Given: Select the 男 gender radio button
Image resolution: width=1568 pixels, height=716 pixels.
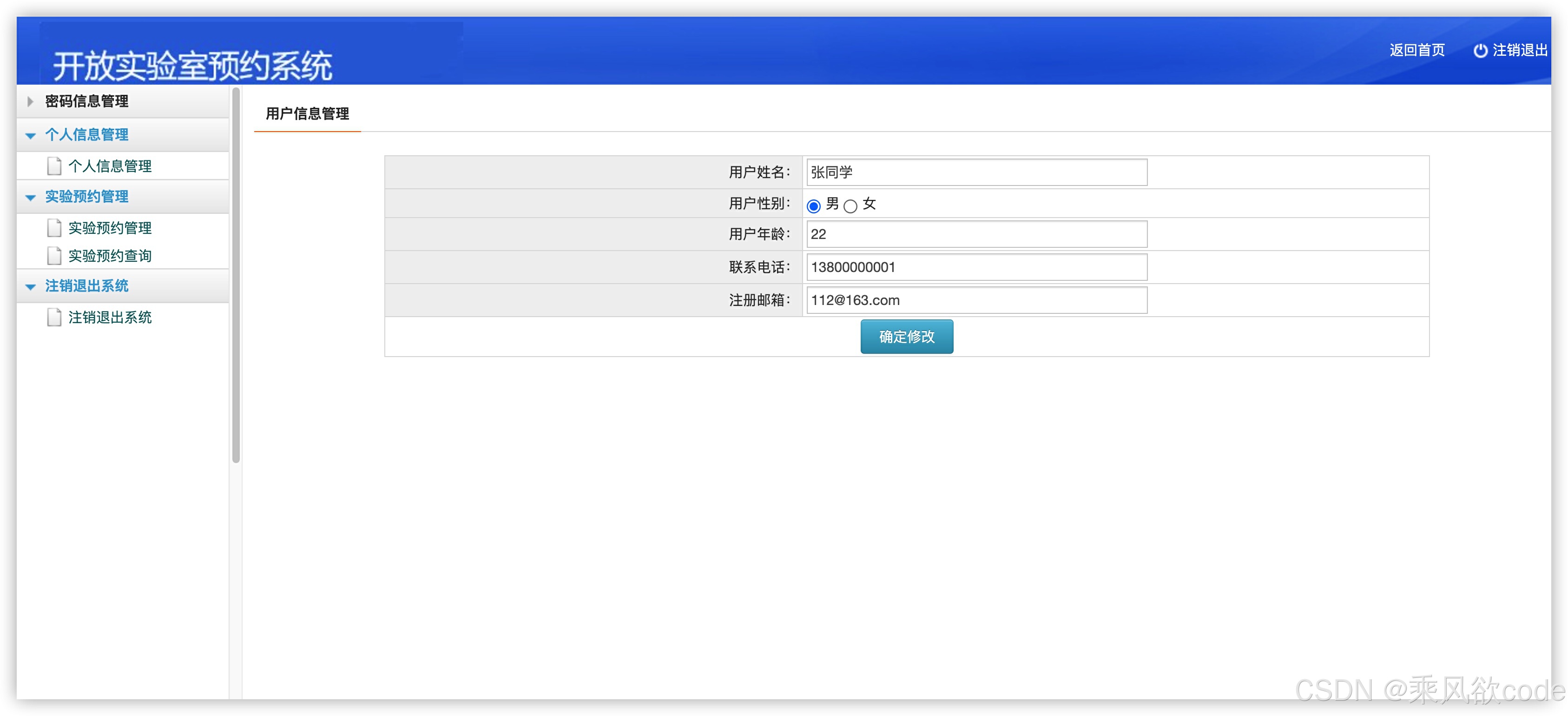Looking at the screenshot, I should [x=813, y=206].
